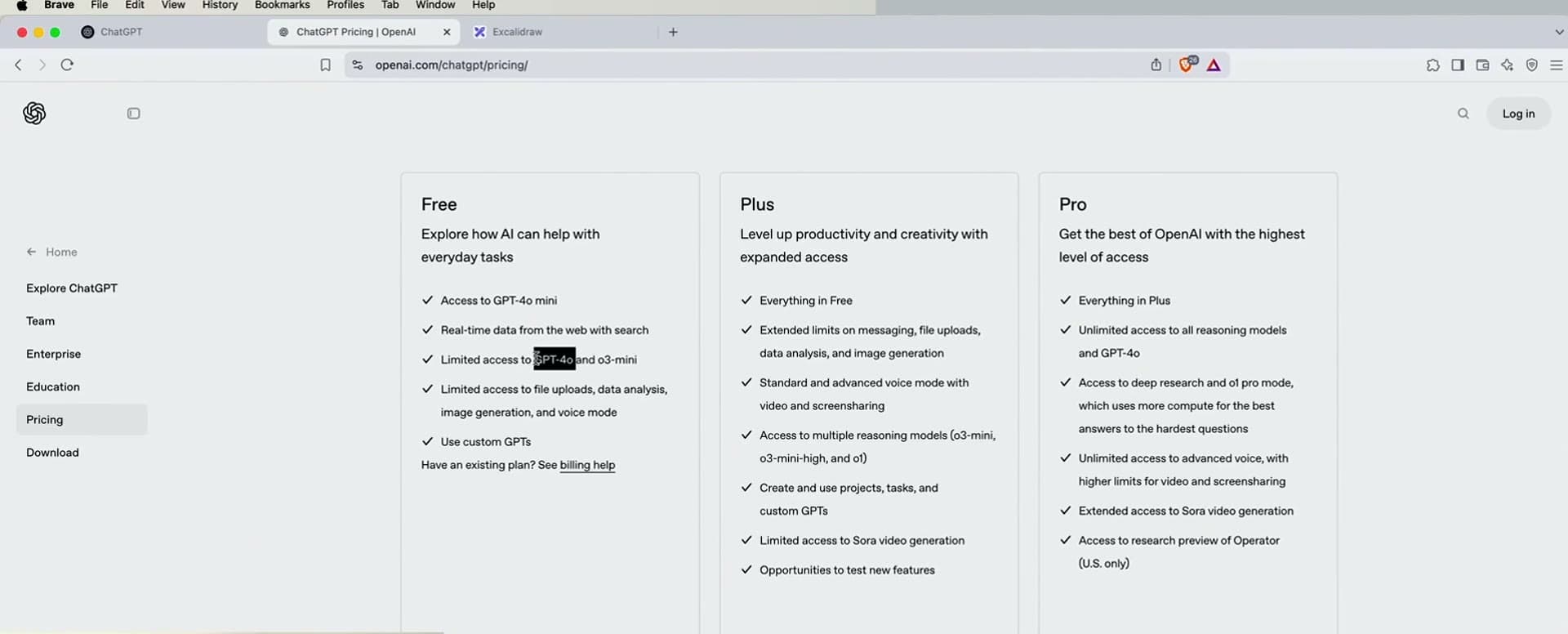Click 'Limited access to Sora video generation'
The width and height of the screenshot is (1568, 634).
862,541
